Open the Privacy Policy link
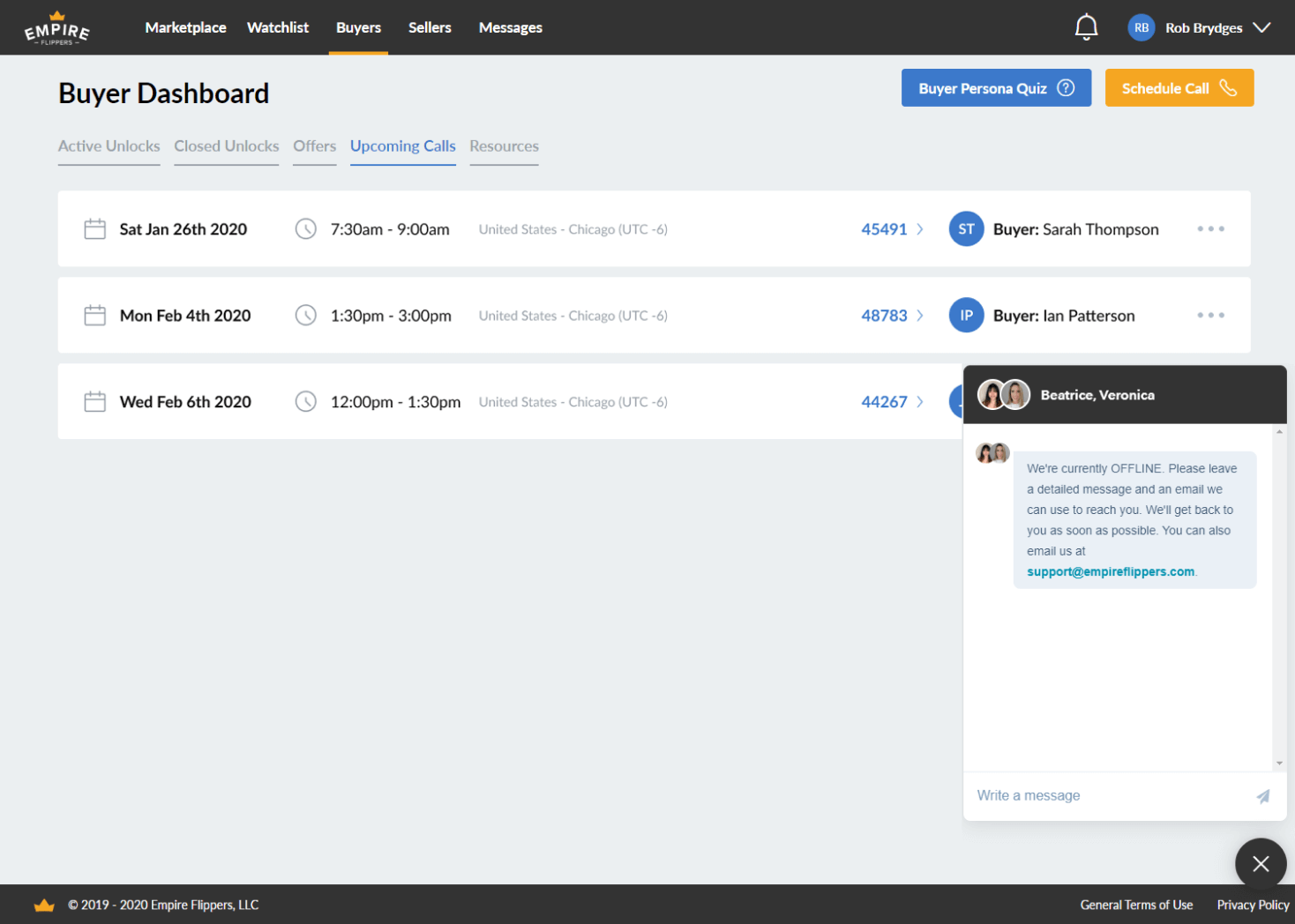The width and height of the screenshot is (1295, 924). tap(1253, 905)
